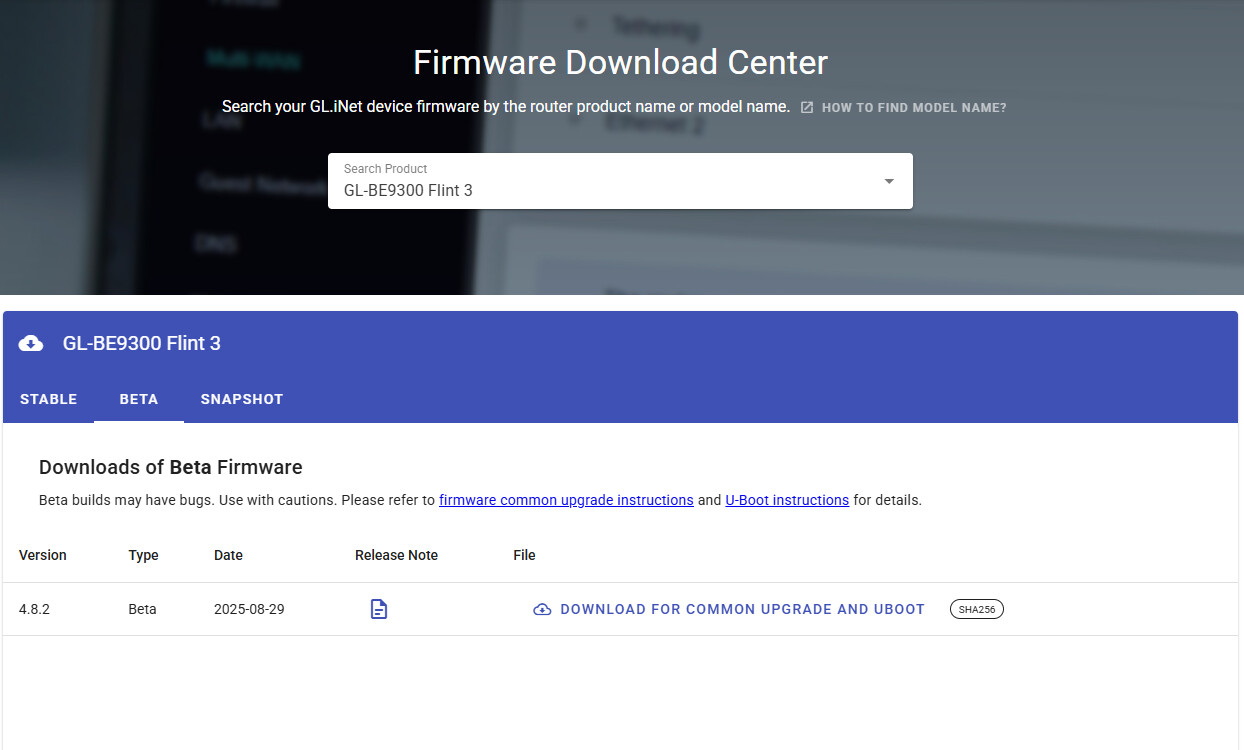Select the BETA tab
The image size is (1244, 750).
(x=139, y=399)
